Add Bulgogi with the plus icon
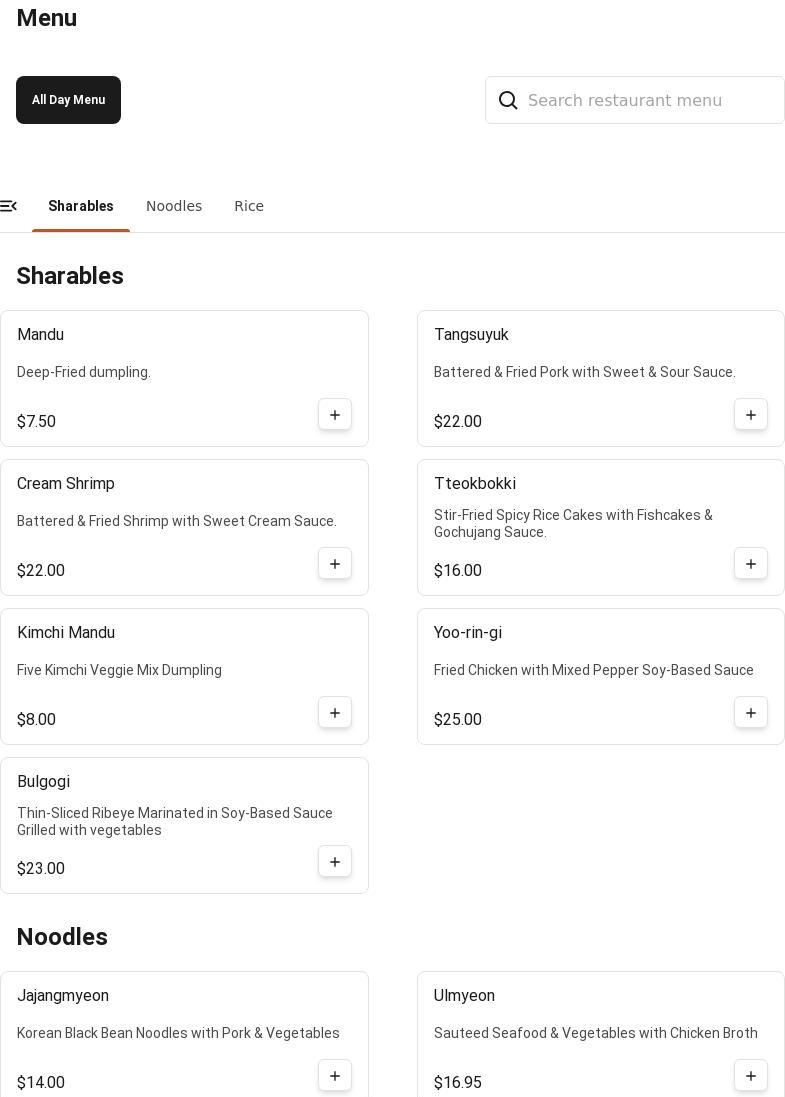785x1097 pixels. click(x=335, y=862)
